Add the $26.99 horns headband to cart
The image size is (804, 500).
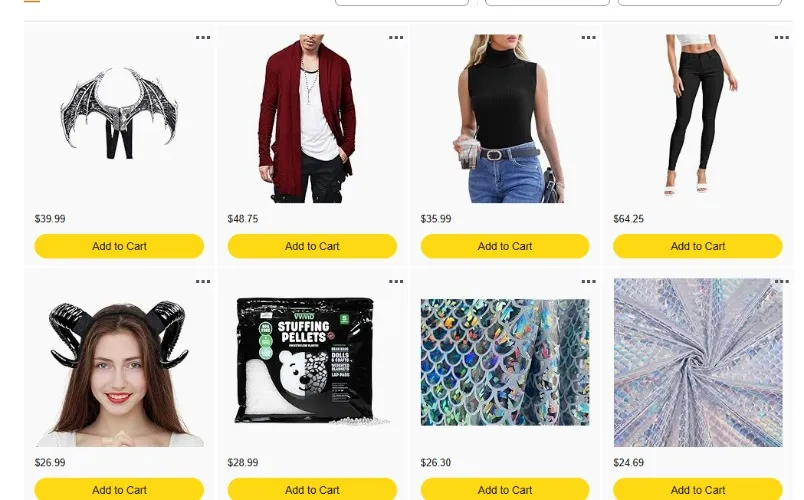(x=119, y=489)
